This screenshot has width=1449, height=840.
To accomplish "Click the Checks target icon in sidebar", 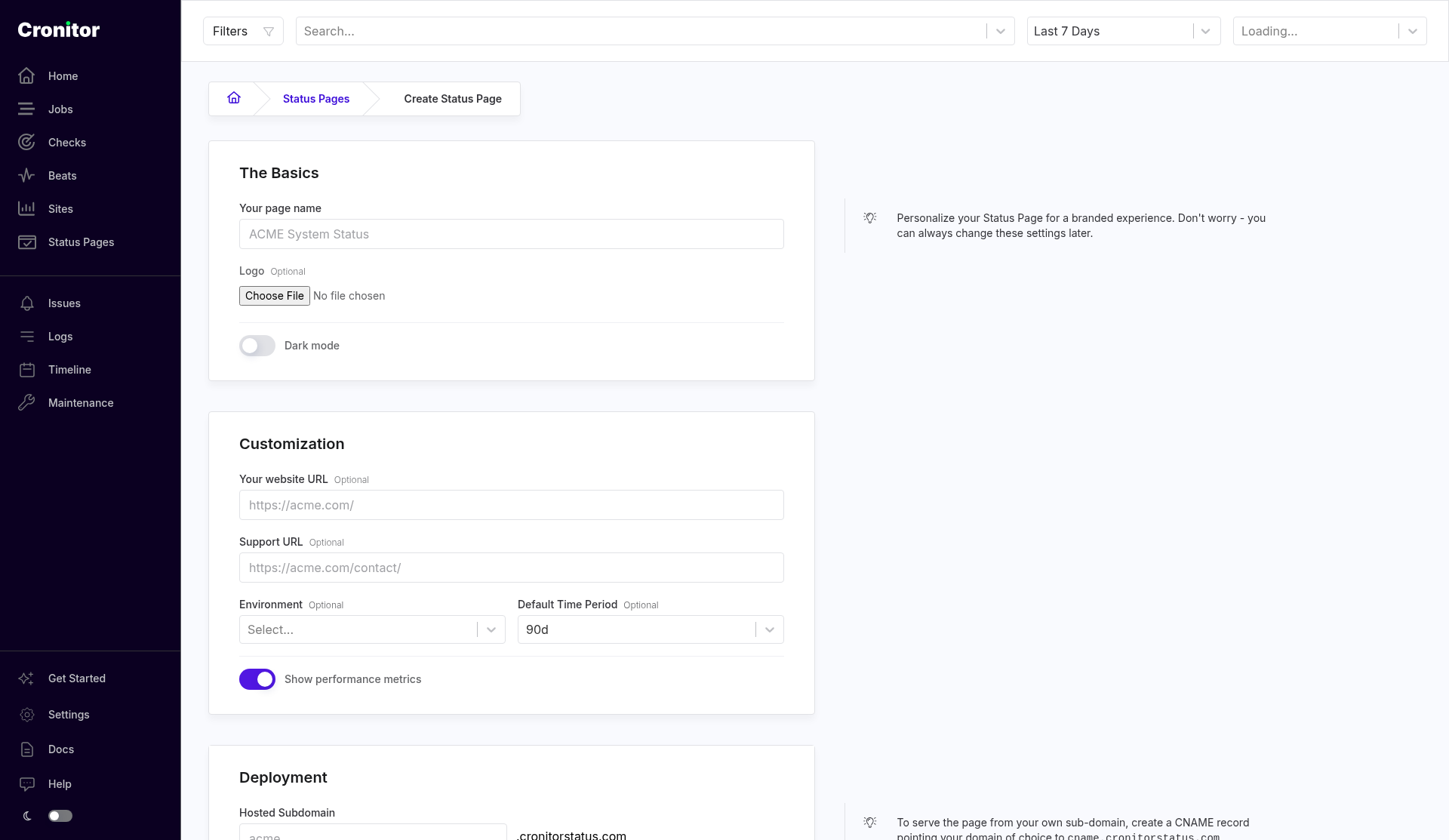I will (26, 143).
